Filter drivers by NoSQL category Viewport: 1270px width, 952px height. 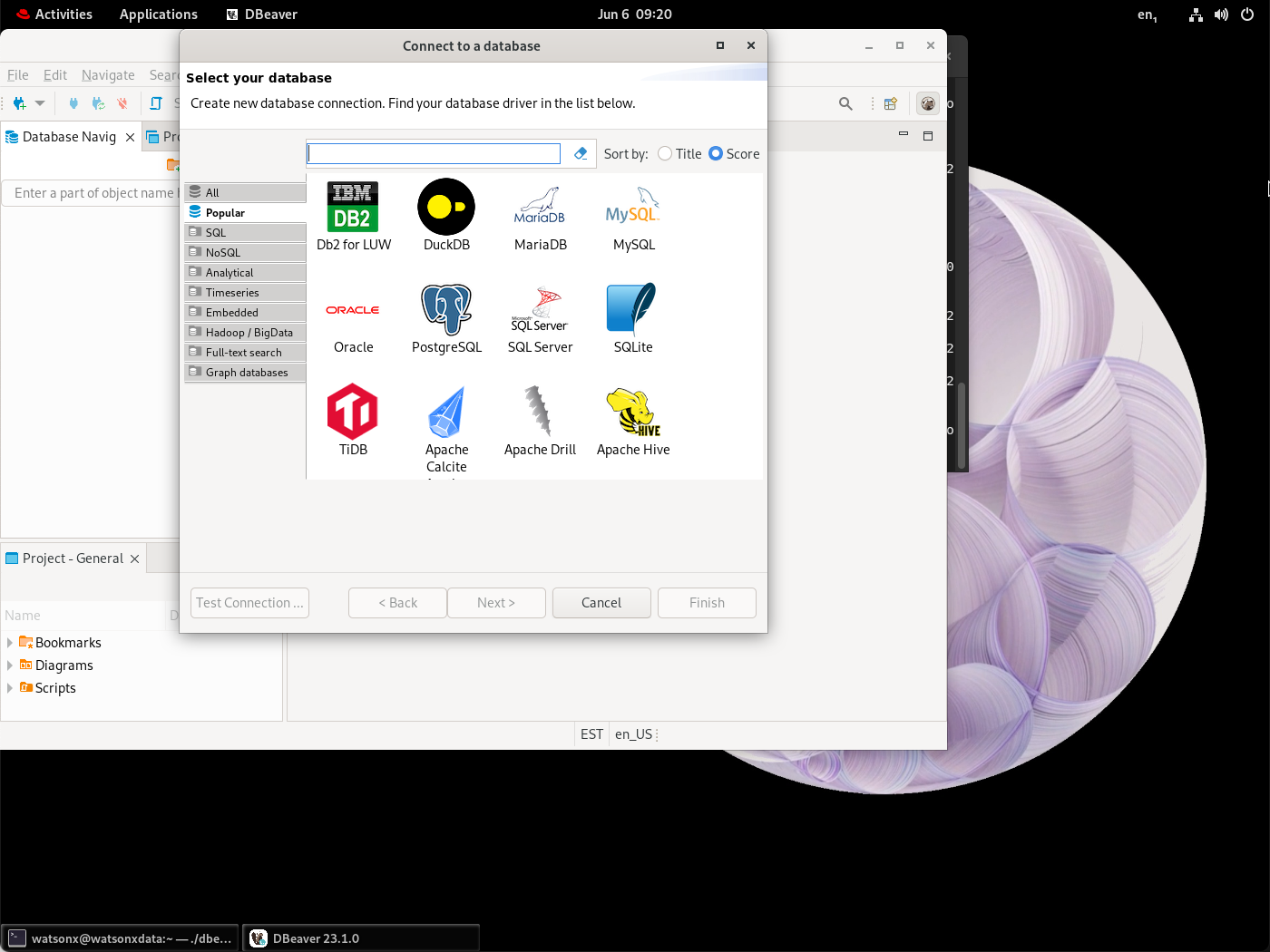point(245,252)
